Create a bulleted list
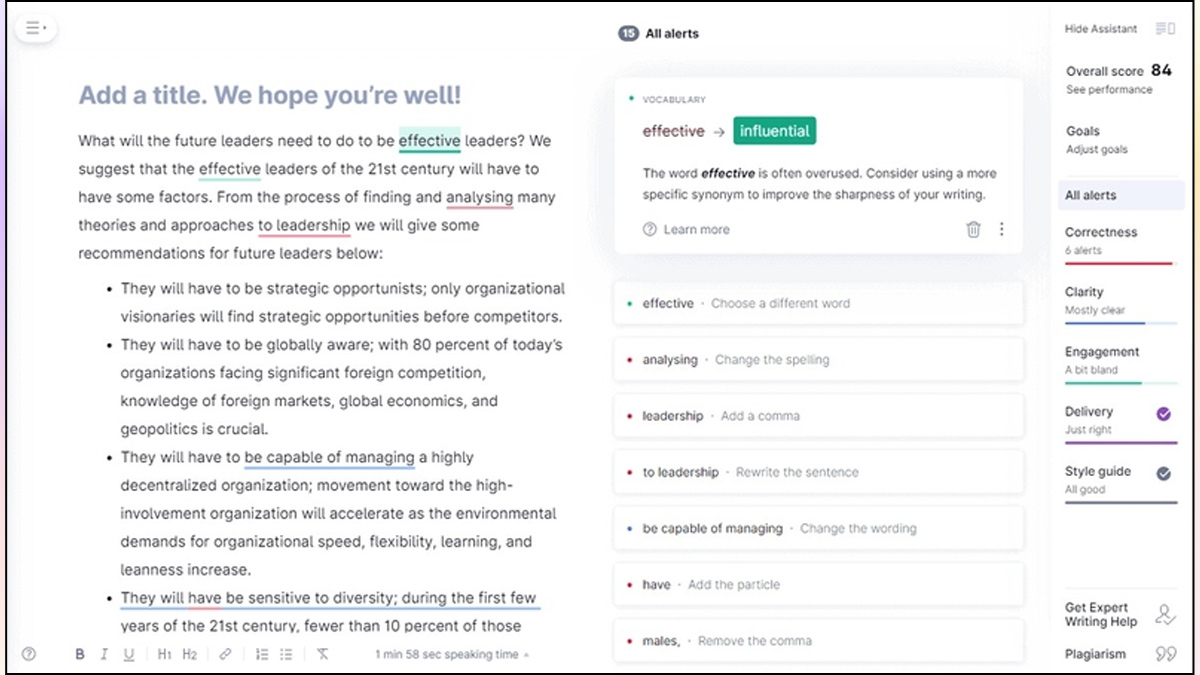The width and height of the screenshot is (1200, 675). tap(286, 654)
